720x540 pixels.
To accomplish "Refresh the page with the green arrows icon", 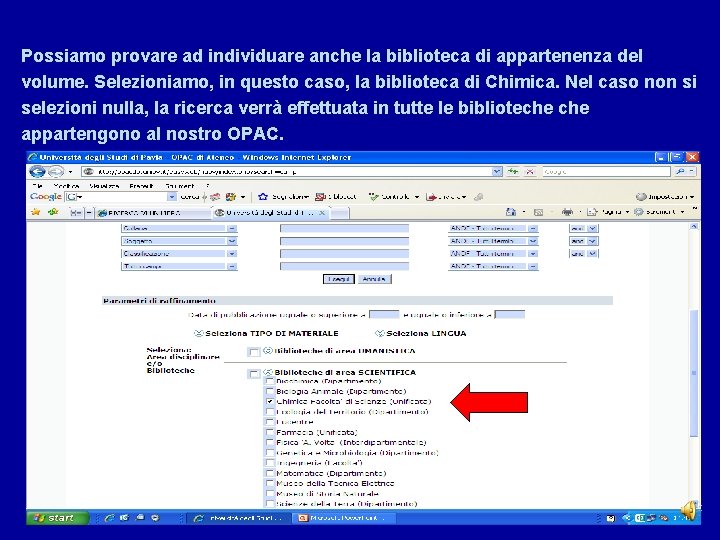I will tap(513, 171).
